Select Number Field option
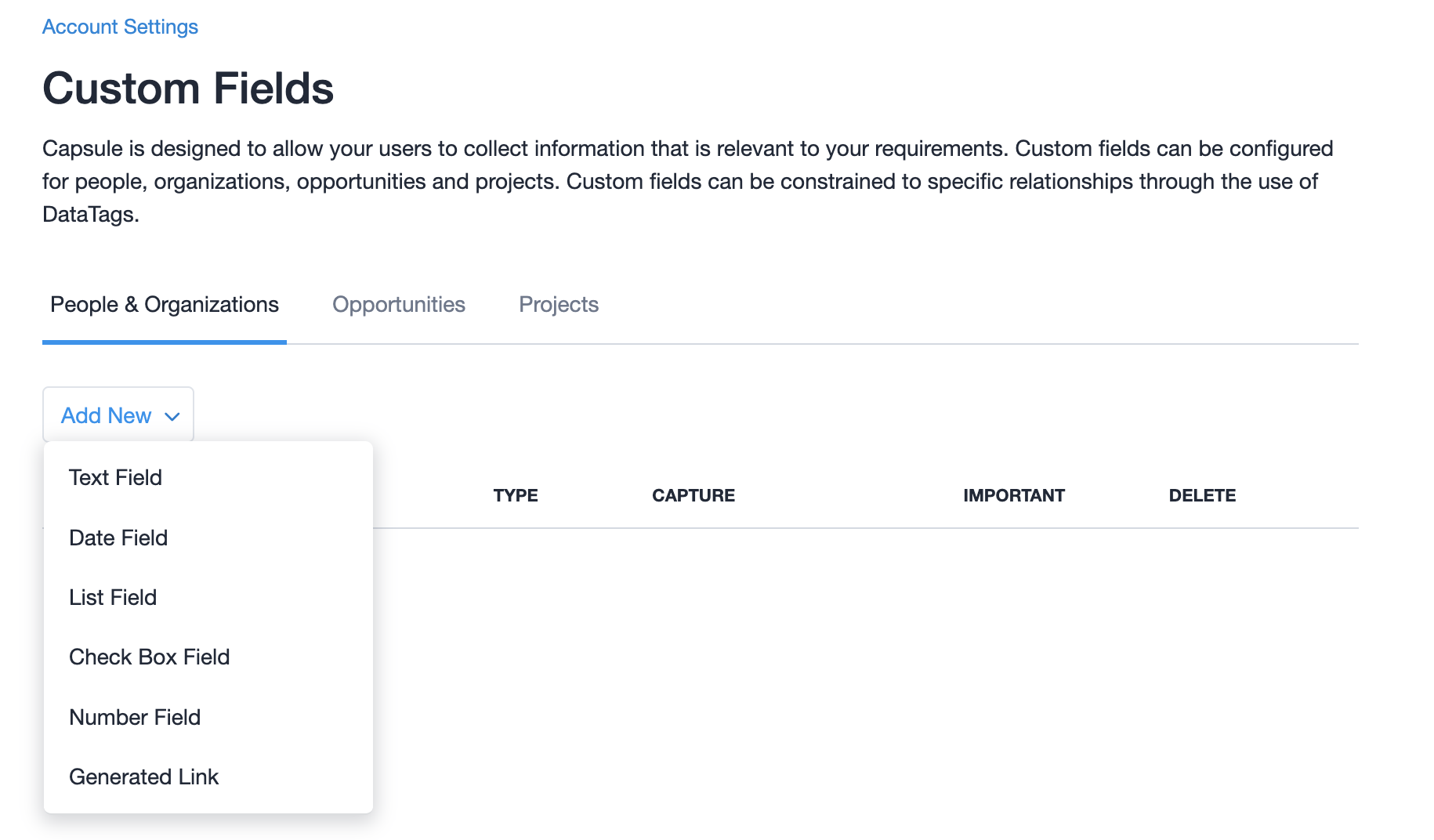Image resolution: width=1434 pixels, height=840 pixels. click(135, 716)
